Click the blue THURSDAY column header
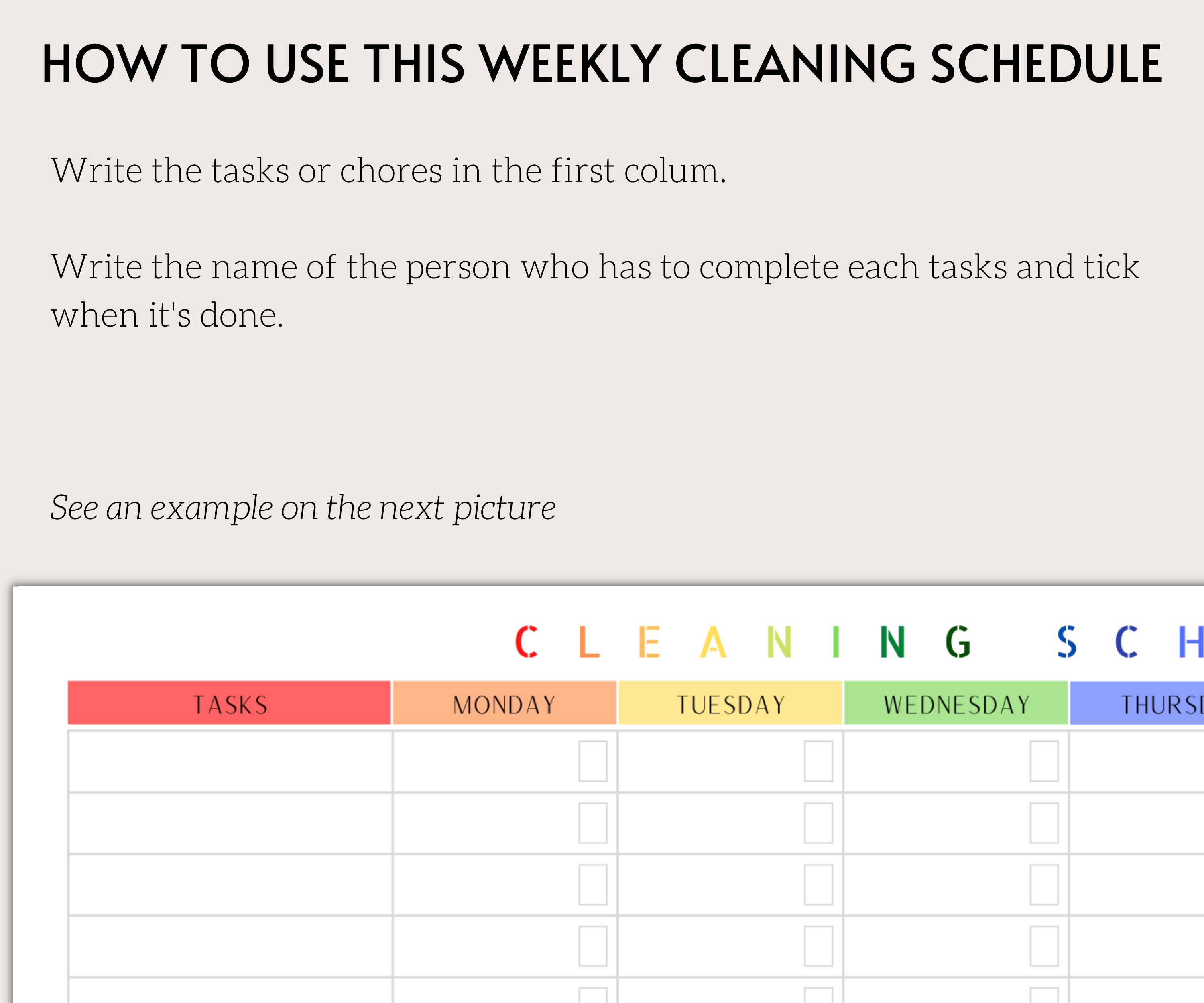 [x=1137, y=703]
